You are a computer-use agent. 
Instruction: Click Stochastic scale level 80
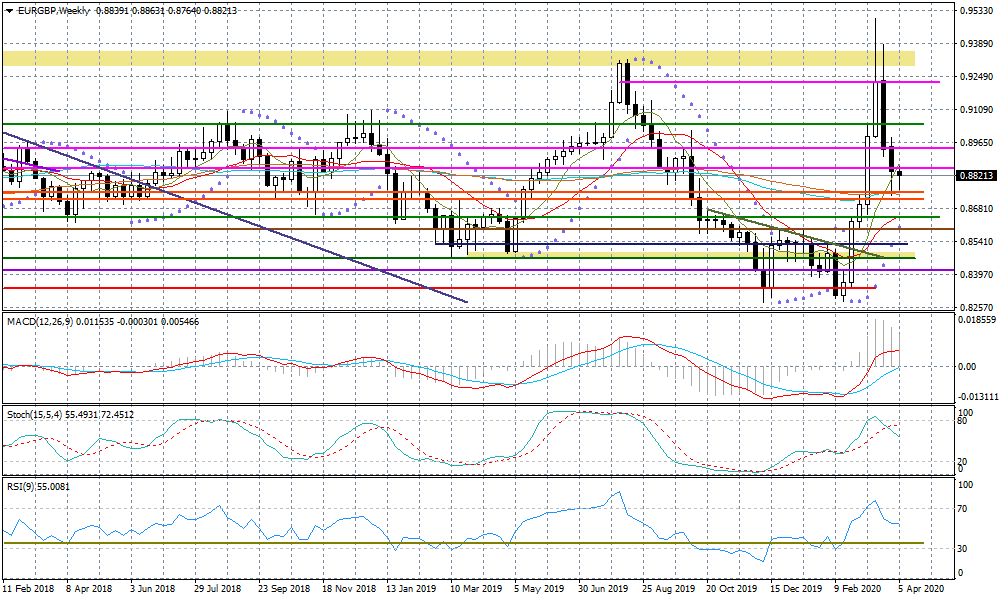[x=963, y=421]
